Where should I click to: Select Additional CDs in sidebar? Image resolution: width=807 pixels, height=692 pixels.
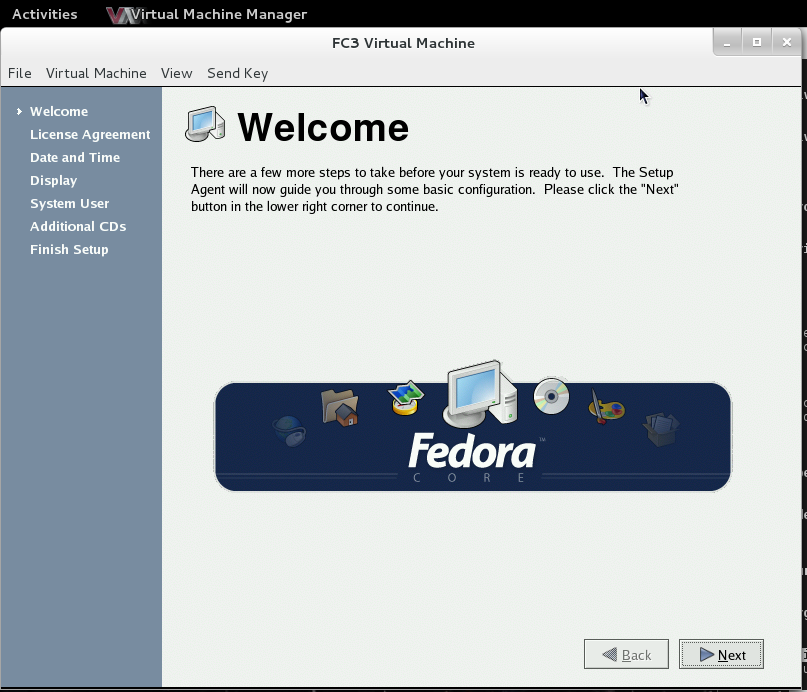point(78,226)
